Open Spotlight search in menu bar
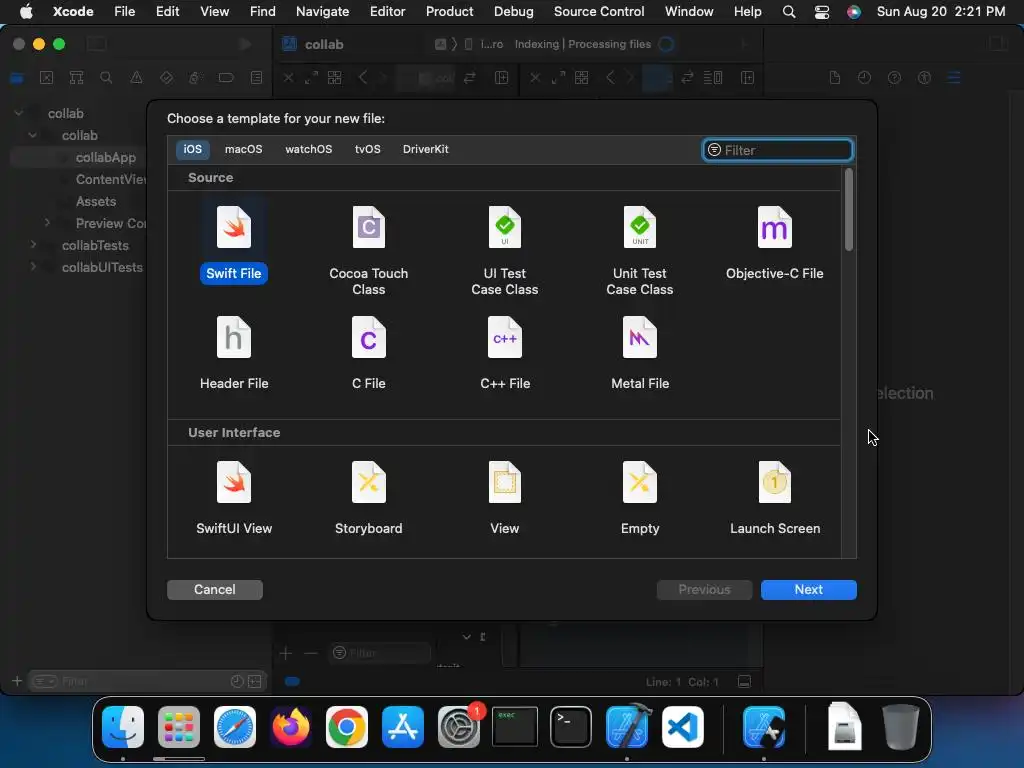1024x768 pixels. click(789, 12)
